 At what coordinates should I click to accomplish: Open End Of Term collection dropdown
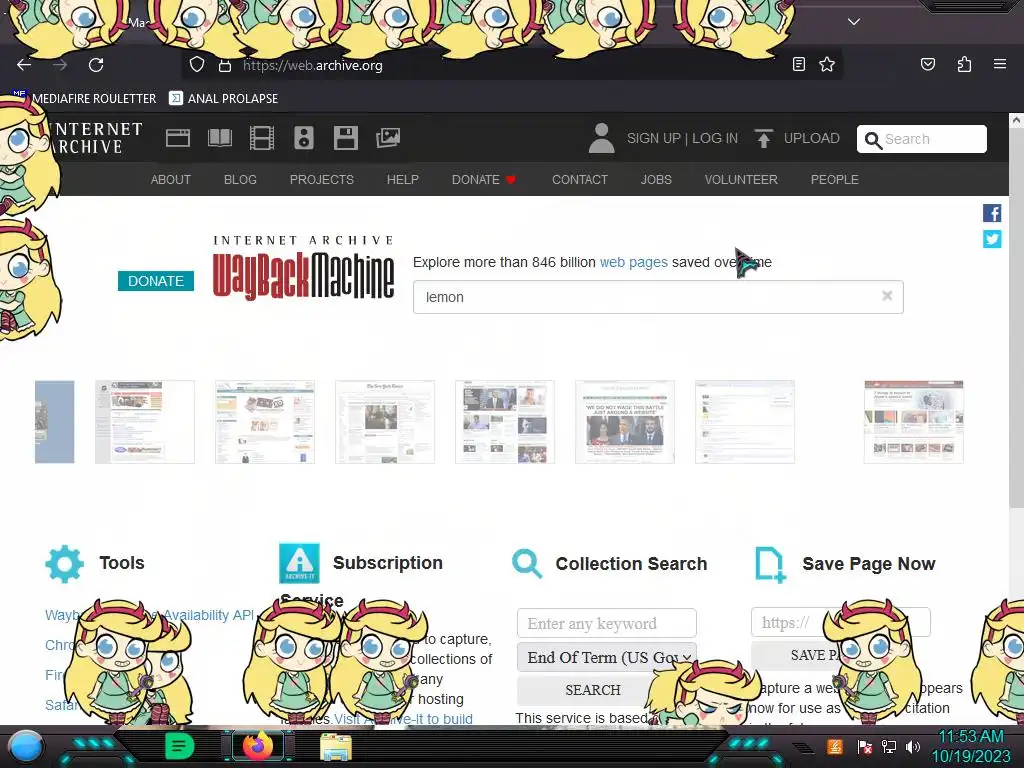(x=607, y=658)
